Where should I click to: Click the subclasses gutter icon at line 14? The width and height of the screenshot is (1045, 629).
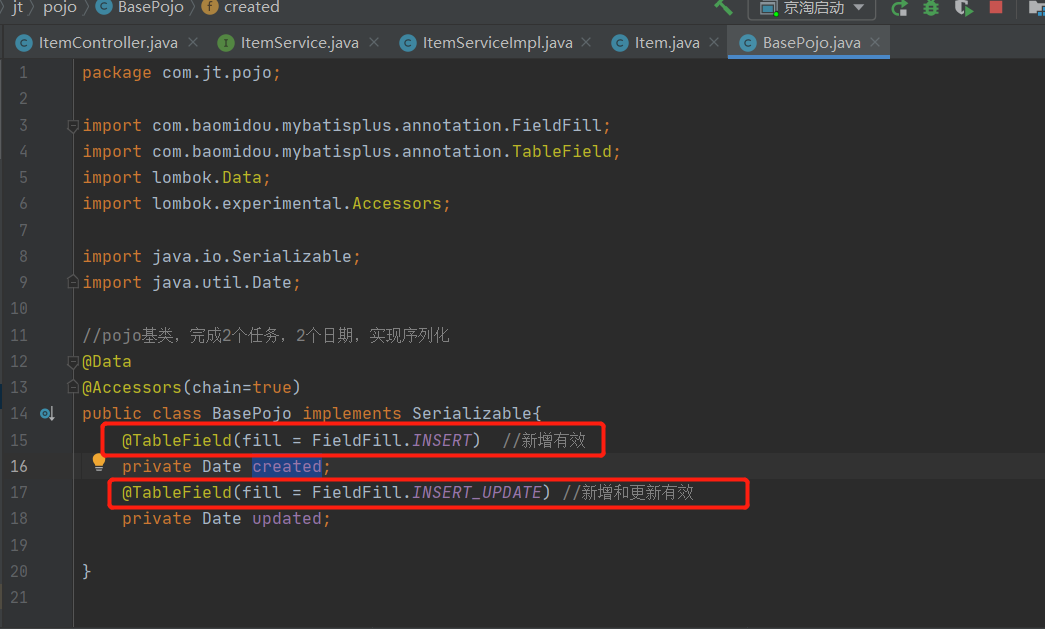point(47,414)
